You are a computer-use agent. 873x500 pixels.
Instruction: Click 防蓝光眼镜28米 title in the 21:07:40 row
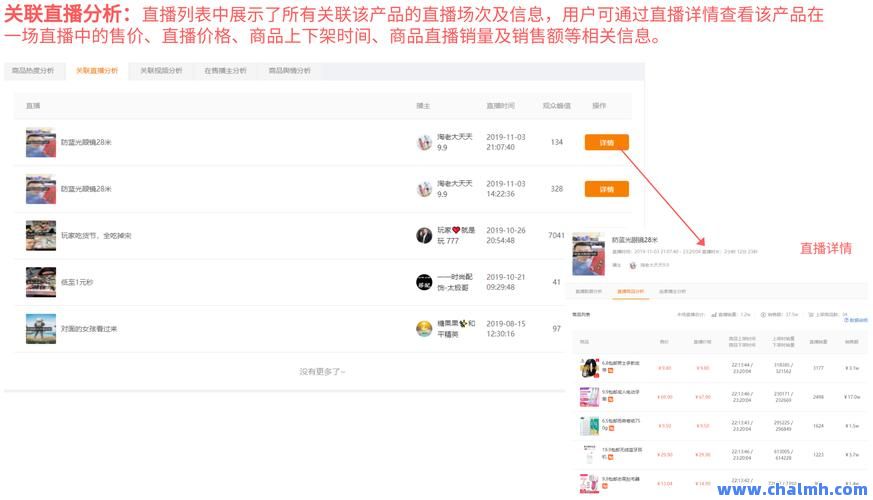[86, 143]
